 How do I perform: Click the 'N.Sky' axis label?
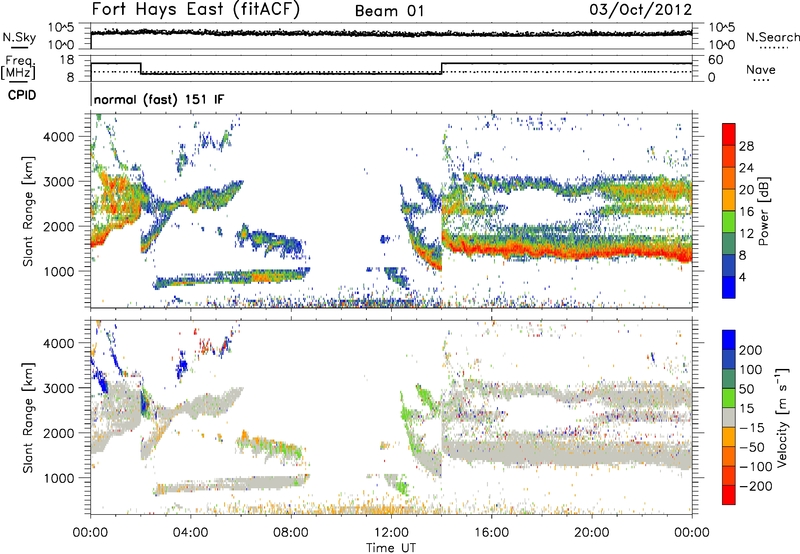[x=19, y=37]
